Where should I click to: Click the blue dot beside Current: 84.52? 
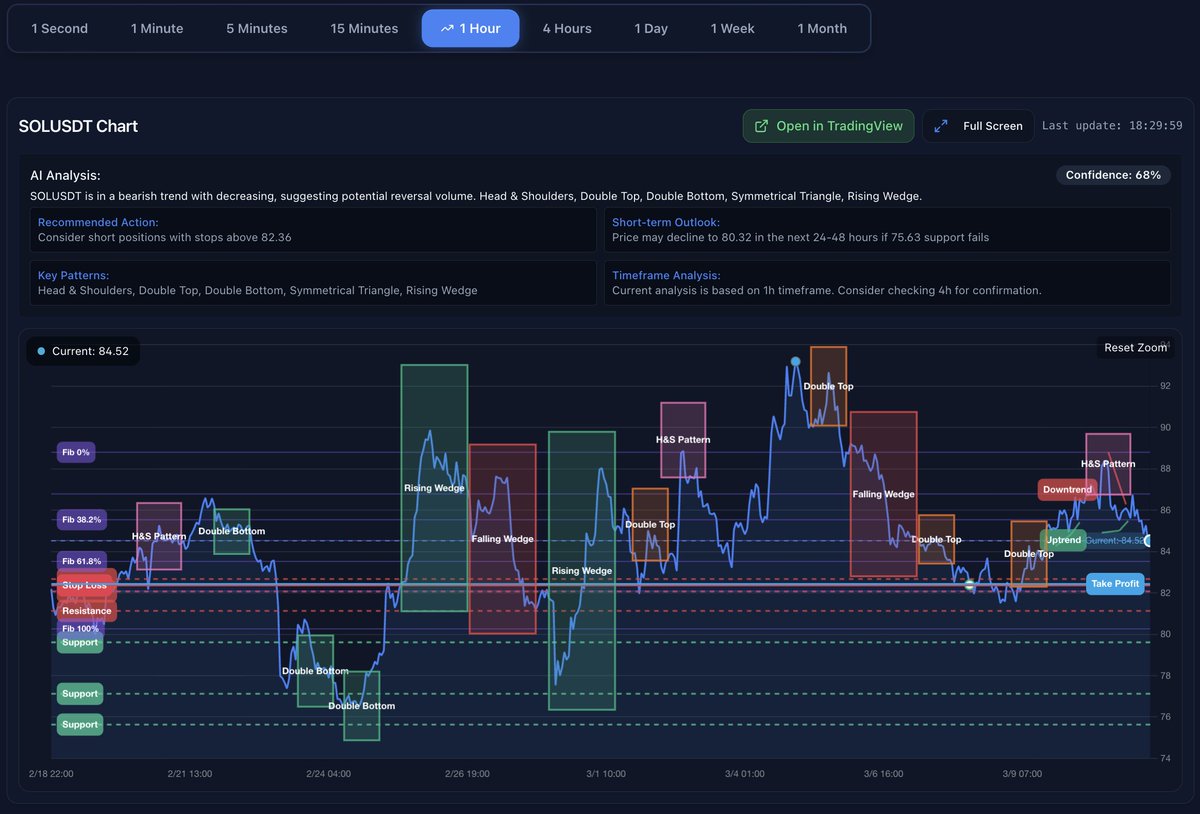pyautogui.click(x=41, y=351)
